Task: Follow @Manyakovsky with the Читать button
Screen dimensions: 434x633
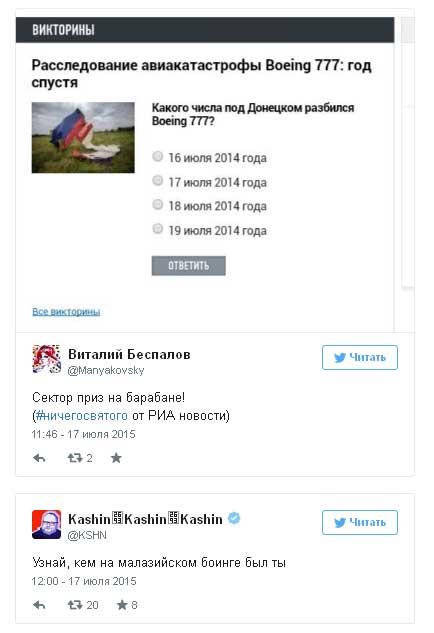Action: (x=360, y=357)
